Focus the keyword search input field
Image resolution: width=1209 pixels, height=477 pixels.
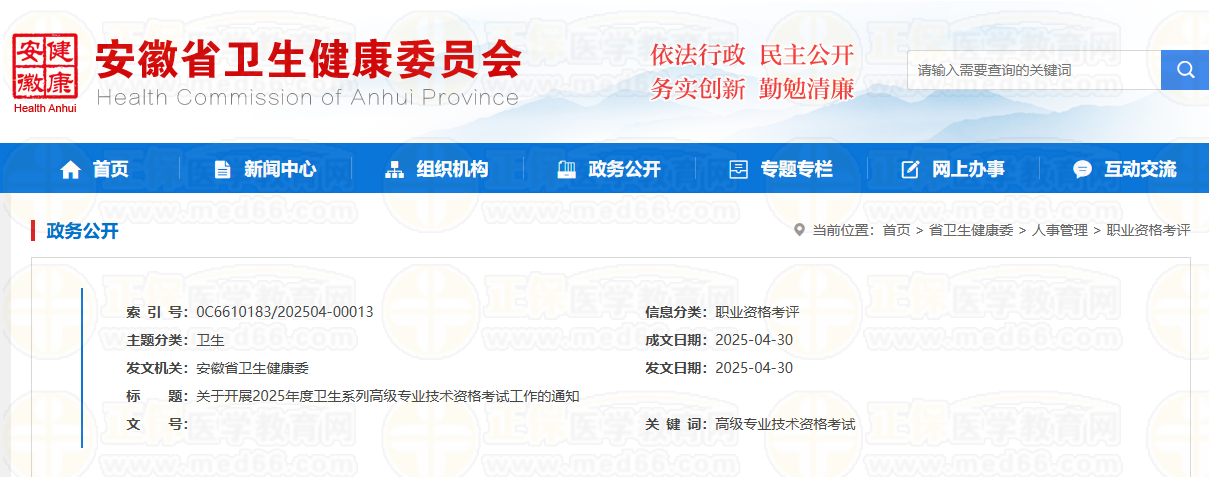point(1033,70)
